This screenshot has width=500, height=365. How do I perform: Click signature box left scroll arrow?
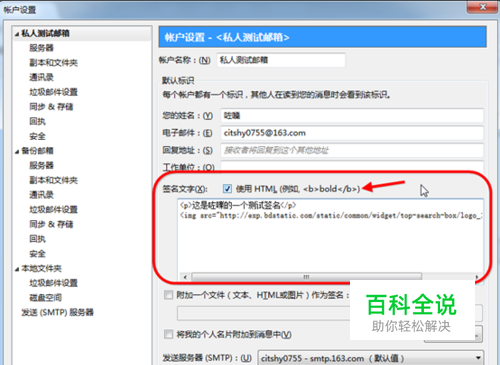(x=185, y=277)
